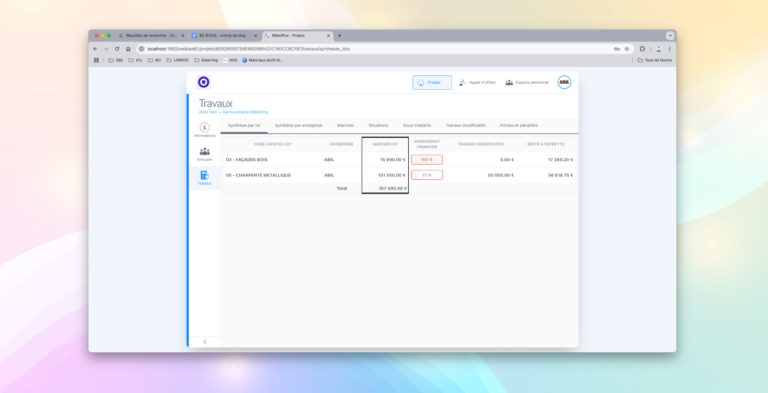Viewport: 768px width, 393px height.
Task: Click the Projets button in header
Action: click(x=432, y=82)
